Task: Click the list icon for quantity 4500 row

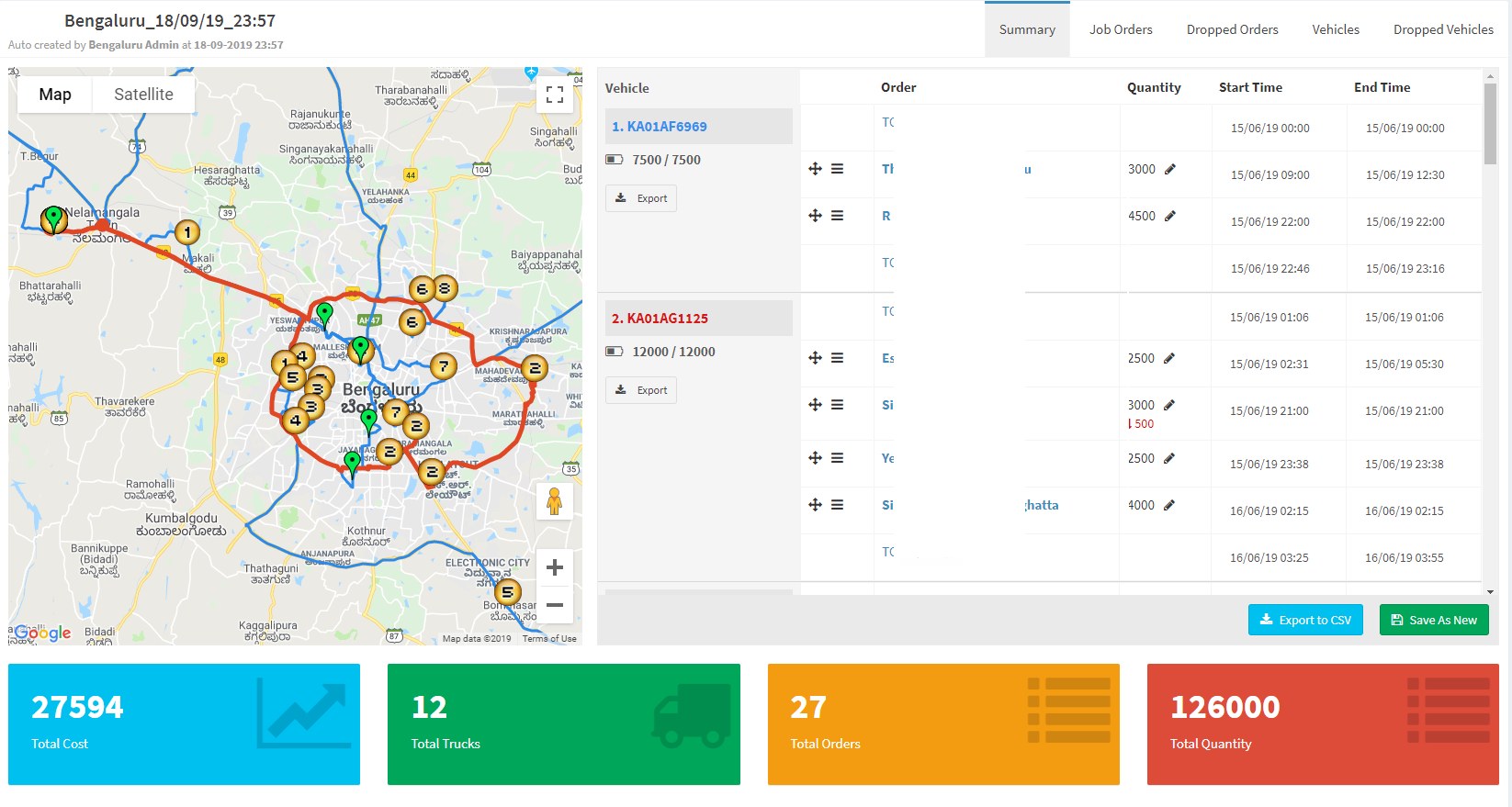Action: point(837,216)
